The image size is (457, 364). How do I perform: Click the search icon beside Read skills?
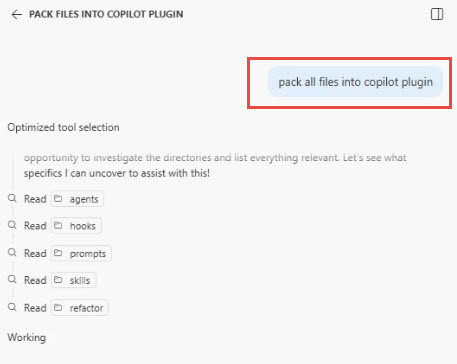click(12, 279)
